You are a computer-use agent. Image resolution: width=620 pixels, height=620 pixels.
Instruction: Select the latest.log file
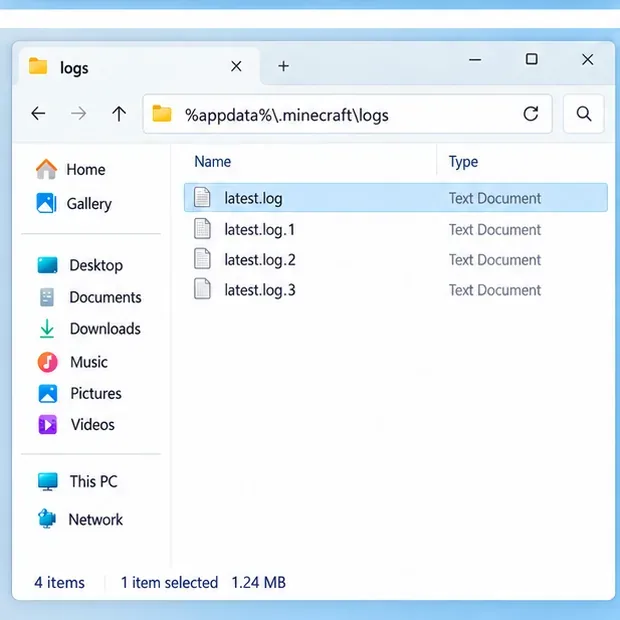click(x=396, y=198)
